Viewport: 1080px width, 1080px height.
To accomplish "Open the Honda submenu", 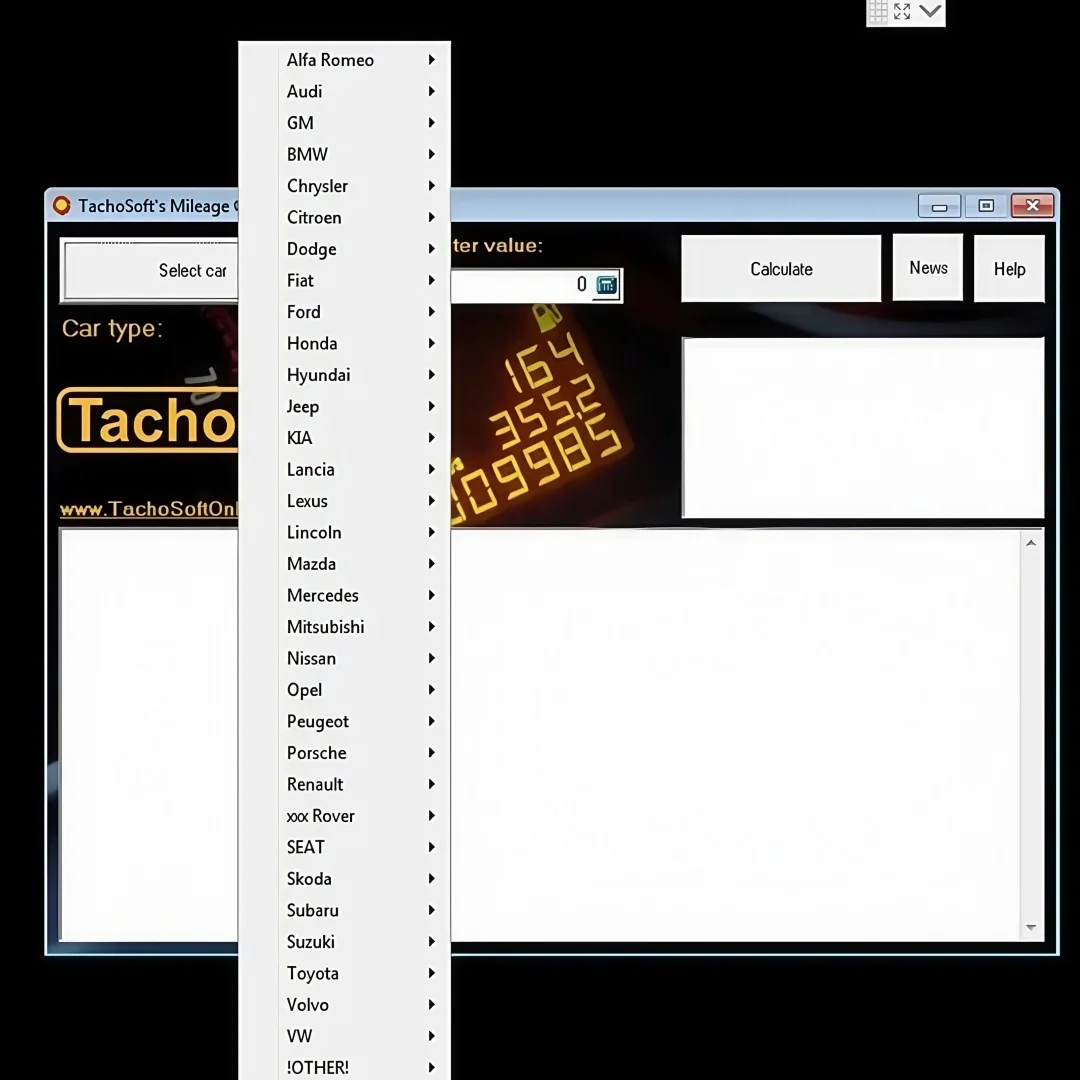I will [x=344, y=344].
